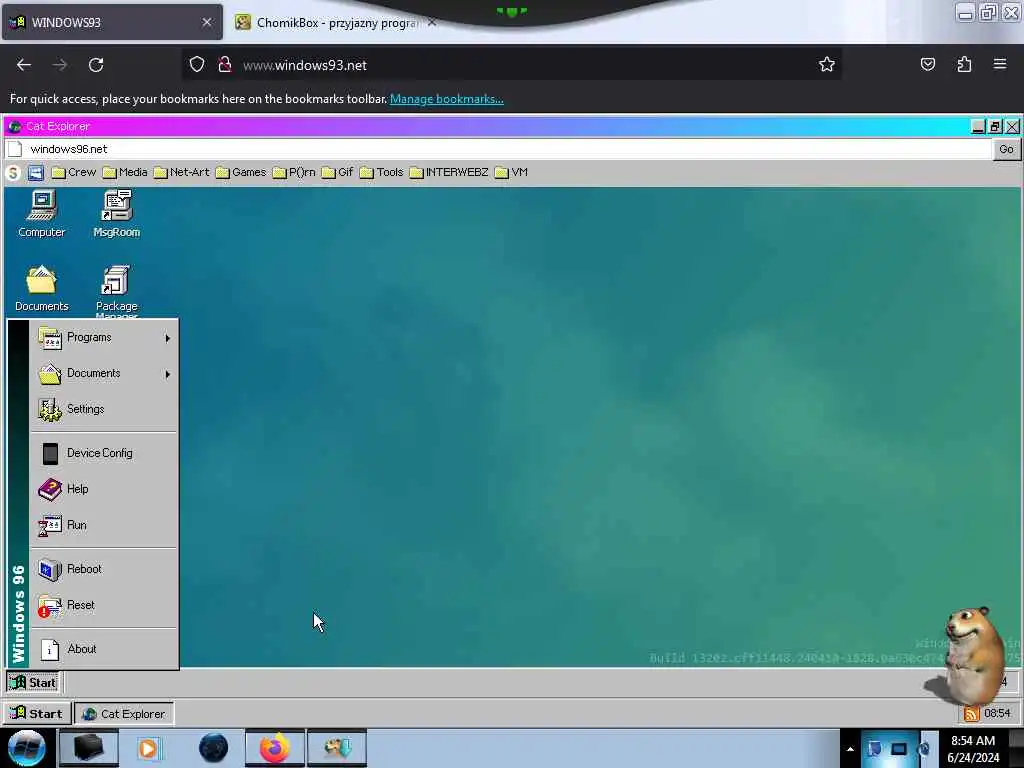Click the Windows clock 8:54 AM

point(973,749)
